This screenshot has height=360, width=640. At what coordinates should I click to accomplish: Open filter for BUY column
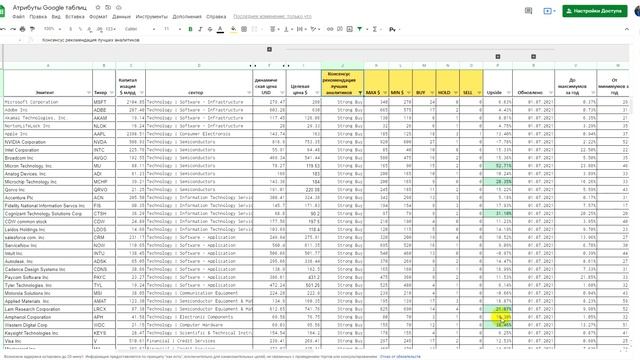[x=432, y=93]
